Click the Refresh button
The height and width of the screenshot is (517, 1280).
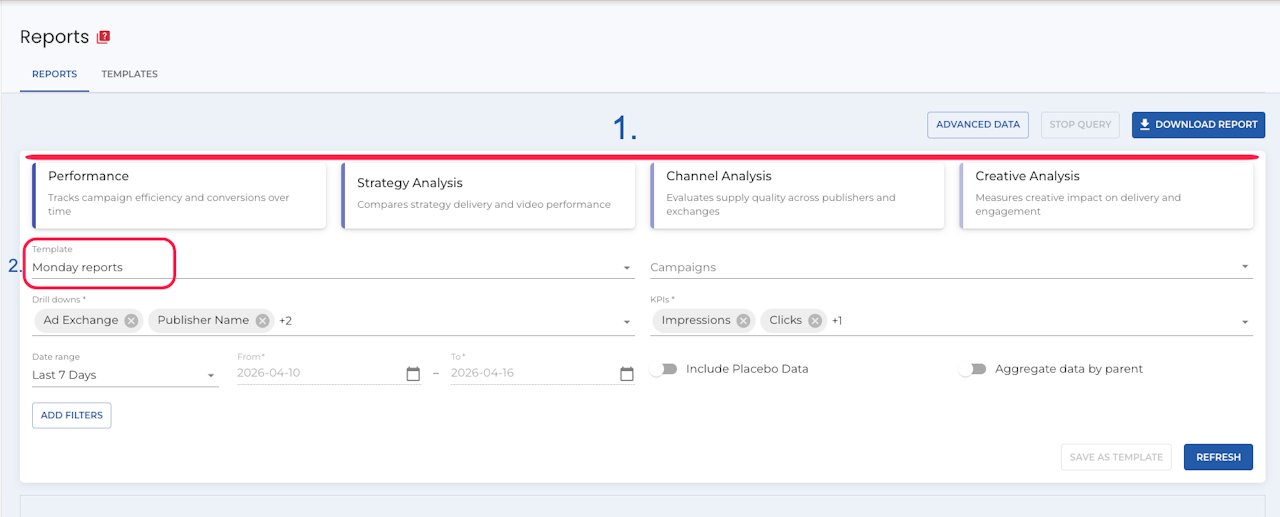coord(1218,457)
